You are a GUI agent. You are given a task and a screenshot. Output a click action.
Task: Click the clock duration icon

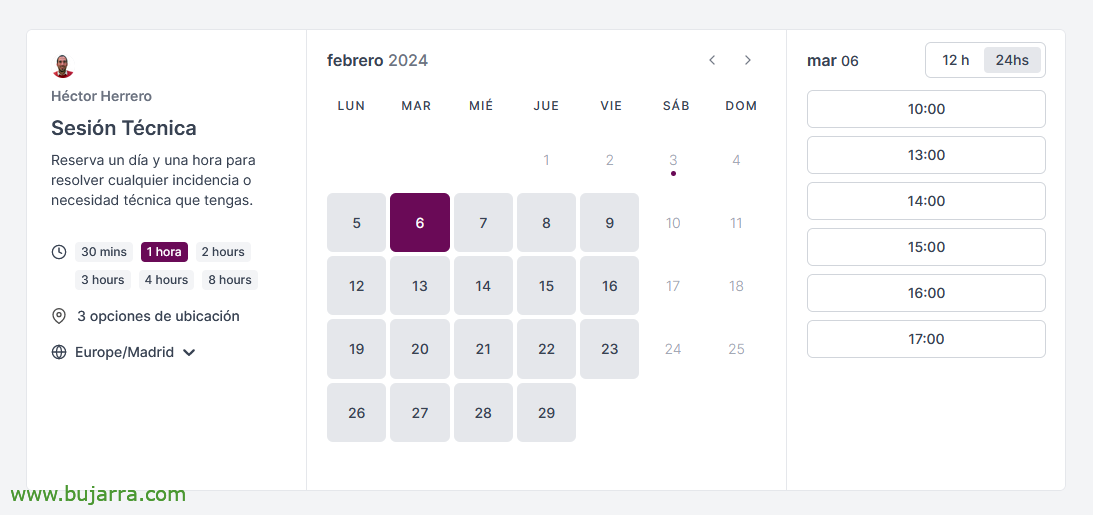click(x=59, y=252)
